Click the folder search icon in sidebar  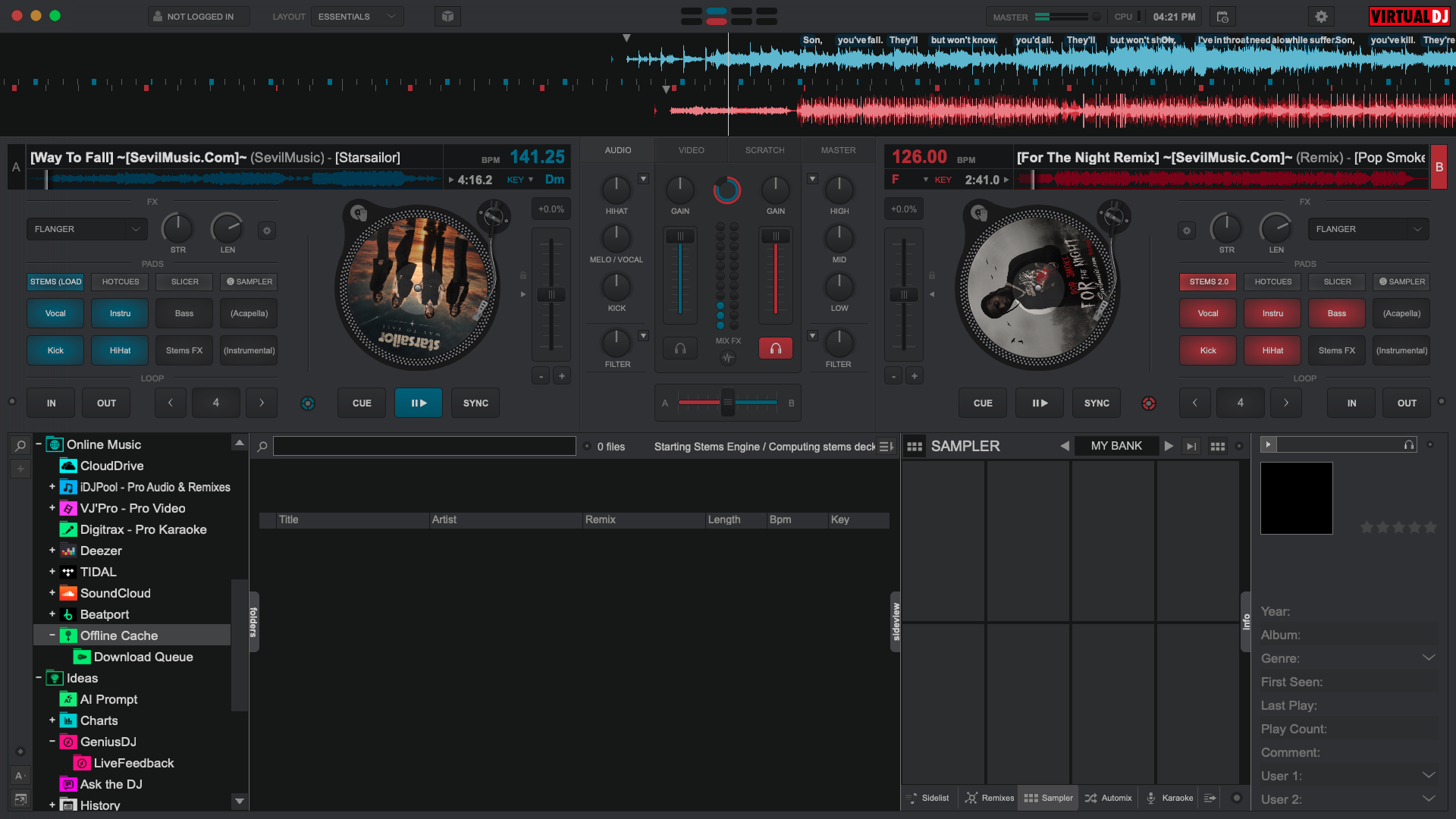pos(20,446)
